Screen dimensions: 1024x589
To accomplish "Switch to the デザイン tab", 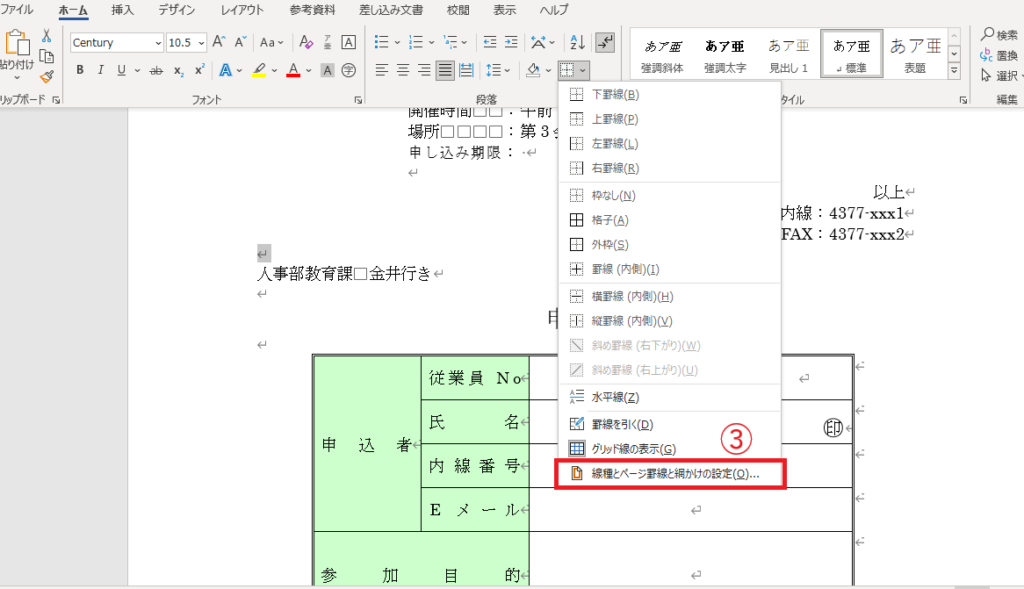I will point(176,10).
